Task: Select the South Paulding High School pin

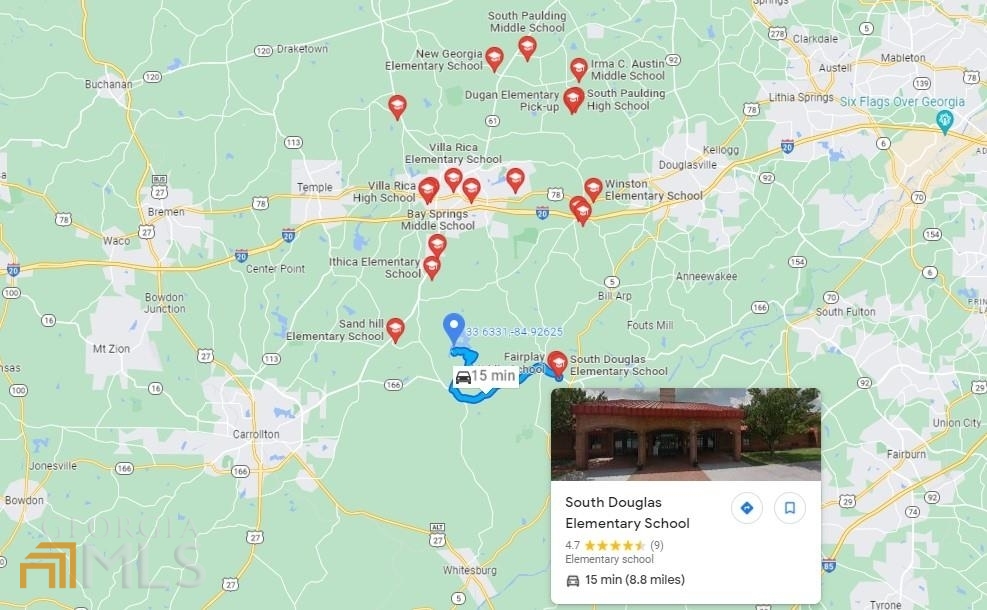Action: click(572, 100)
